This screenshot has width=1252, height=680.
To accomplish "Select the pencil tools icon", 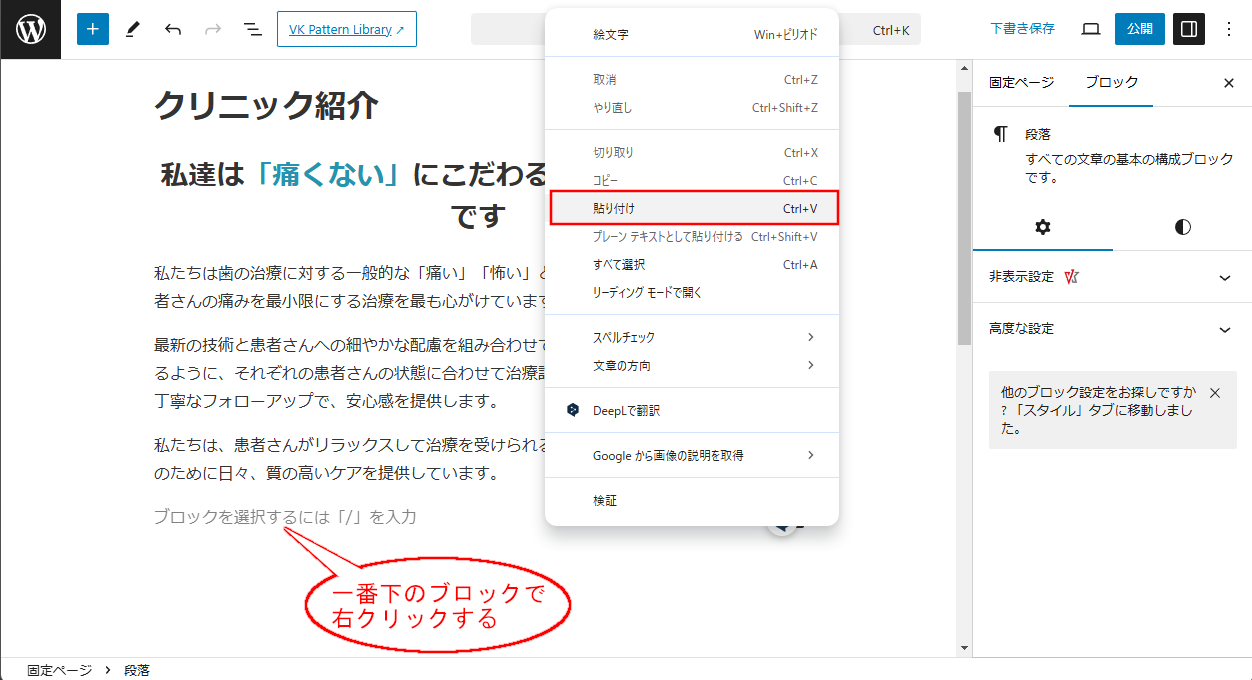I will (x=133, y=29).
